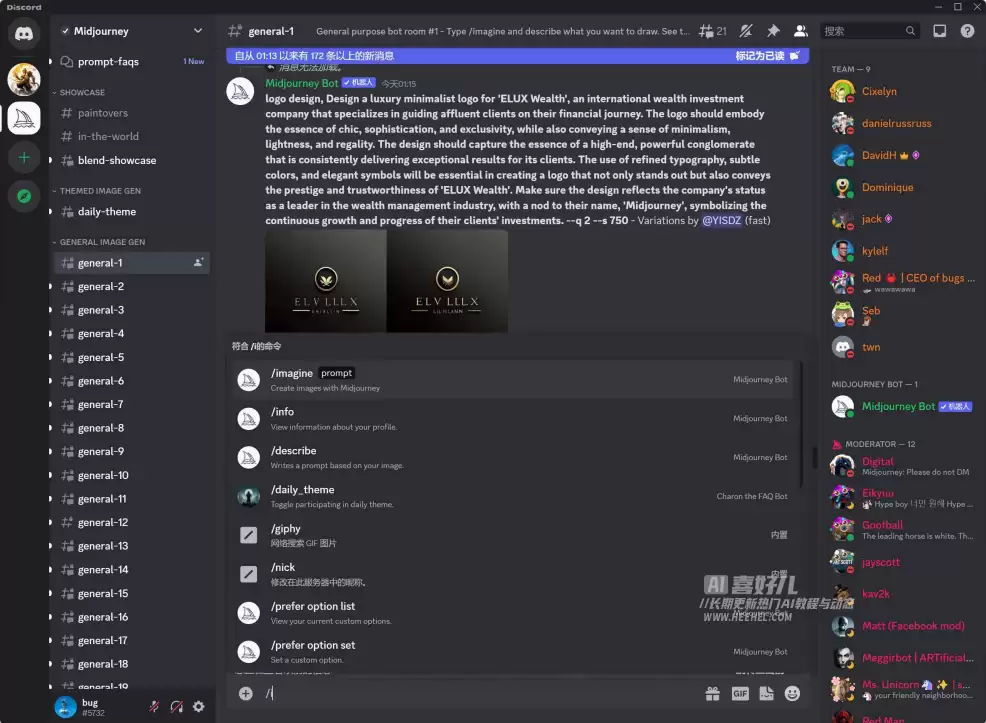Open Discord direct messages home icon

click(x=24, y=33)
